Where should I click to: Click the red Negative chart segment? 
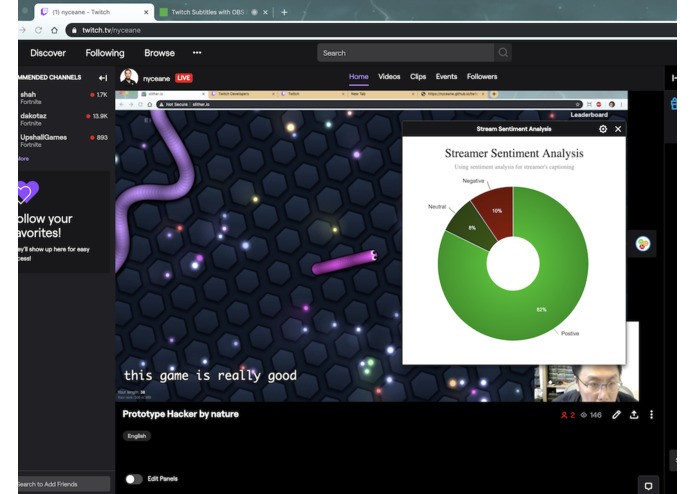(496, 211)
